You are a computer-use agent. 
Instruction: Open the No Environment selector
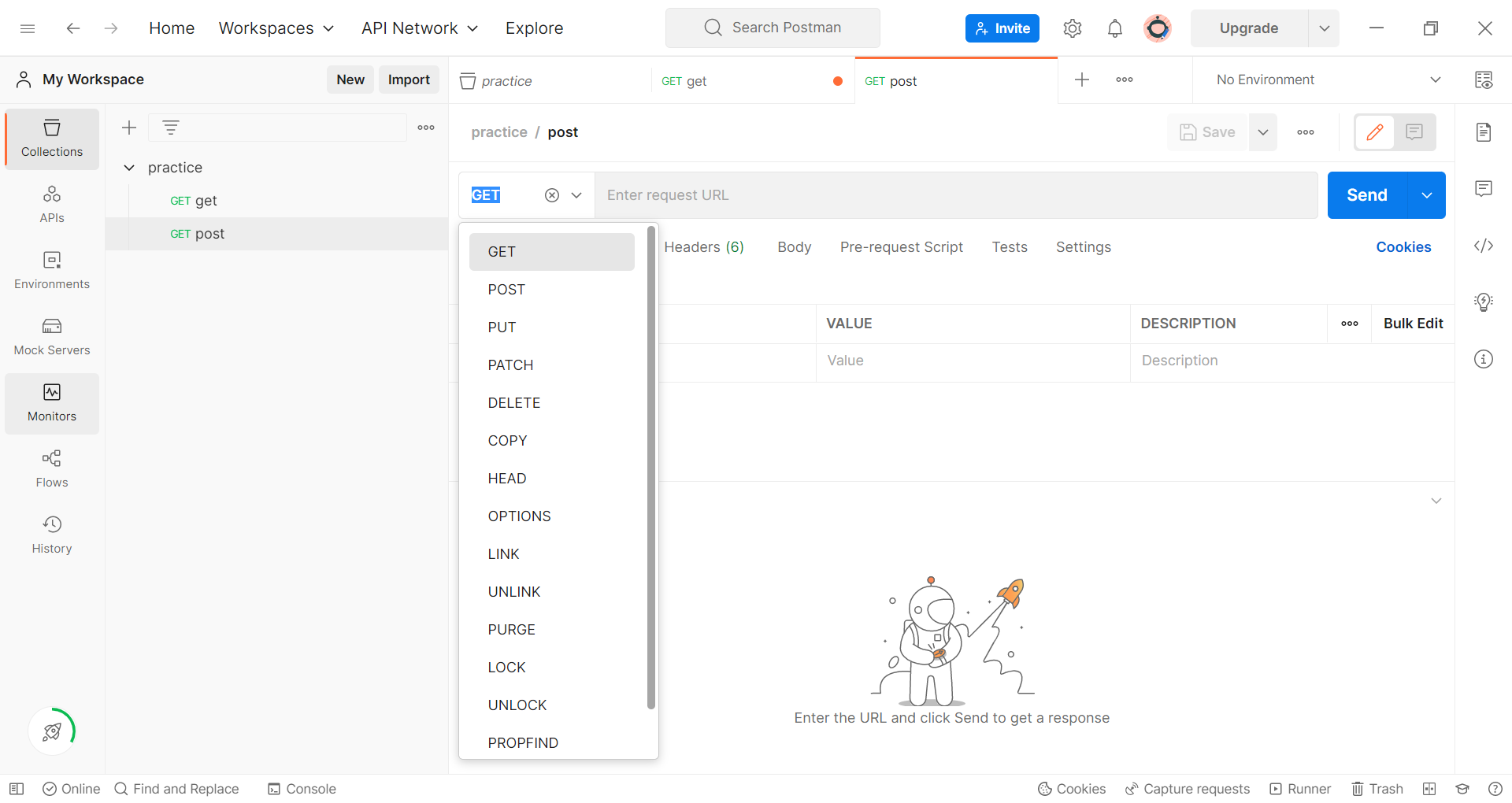[x=1328, y=80]
